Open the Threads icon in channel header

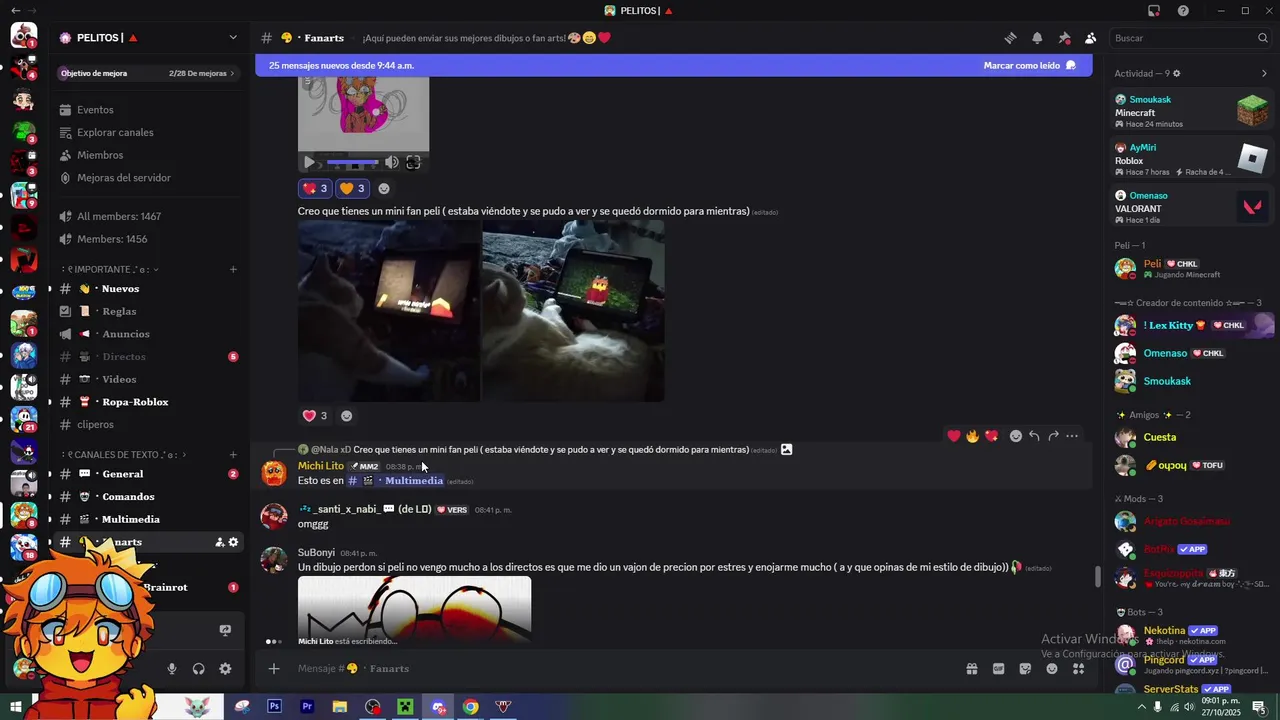[x=1010, y=38]
